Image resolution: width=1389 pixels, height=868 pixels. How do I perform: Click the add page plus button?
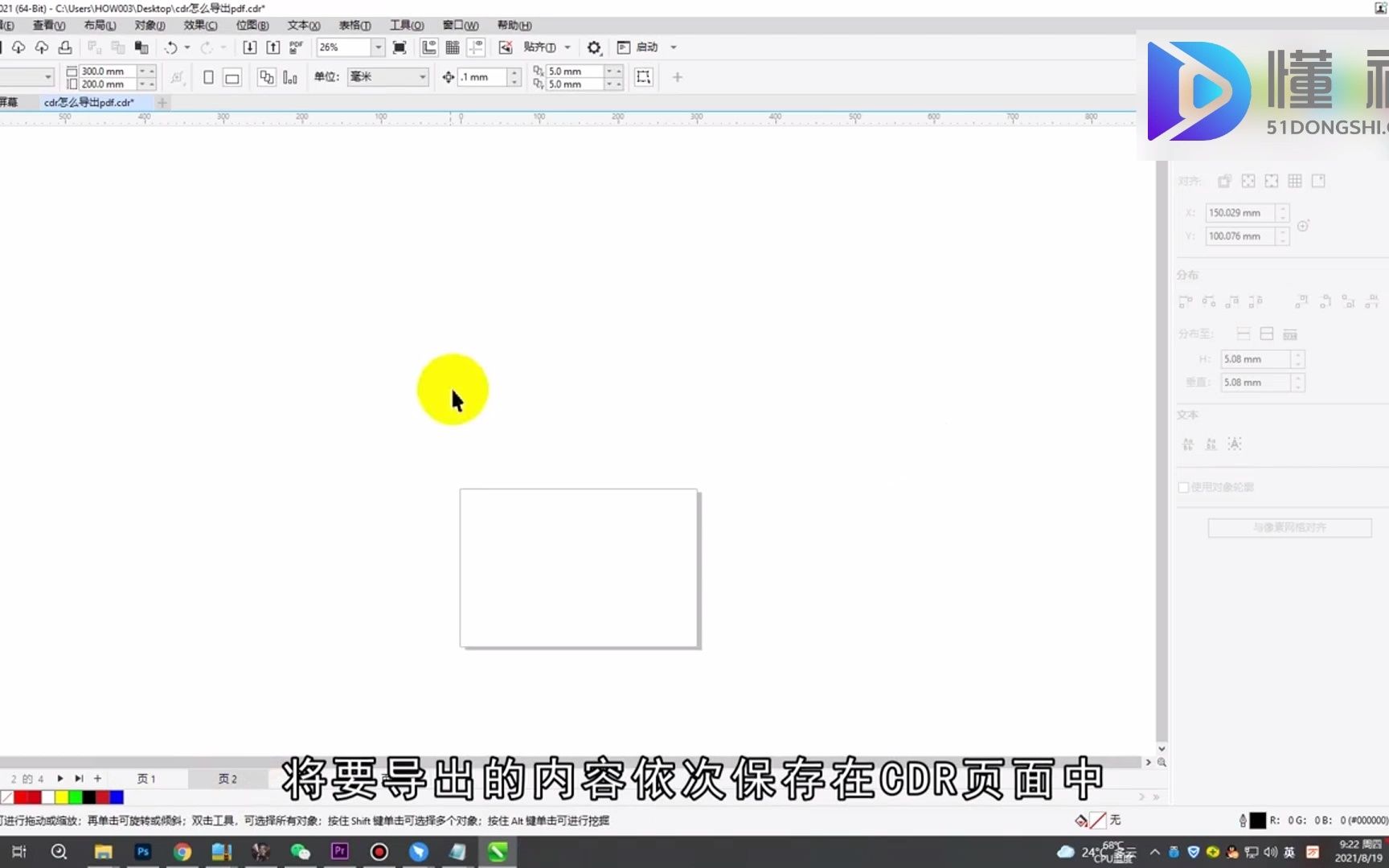(x=97, y=779)
